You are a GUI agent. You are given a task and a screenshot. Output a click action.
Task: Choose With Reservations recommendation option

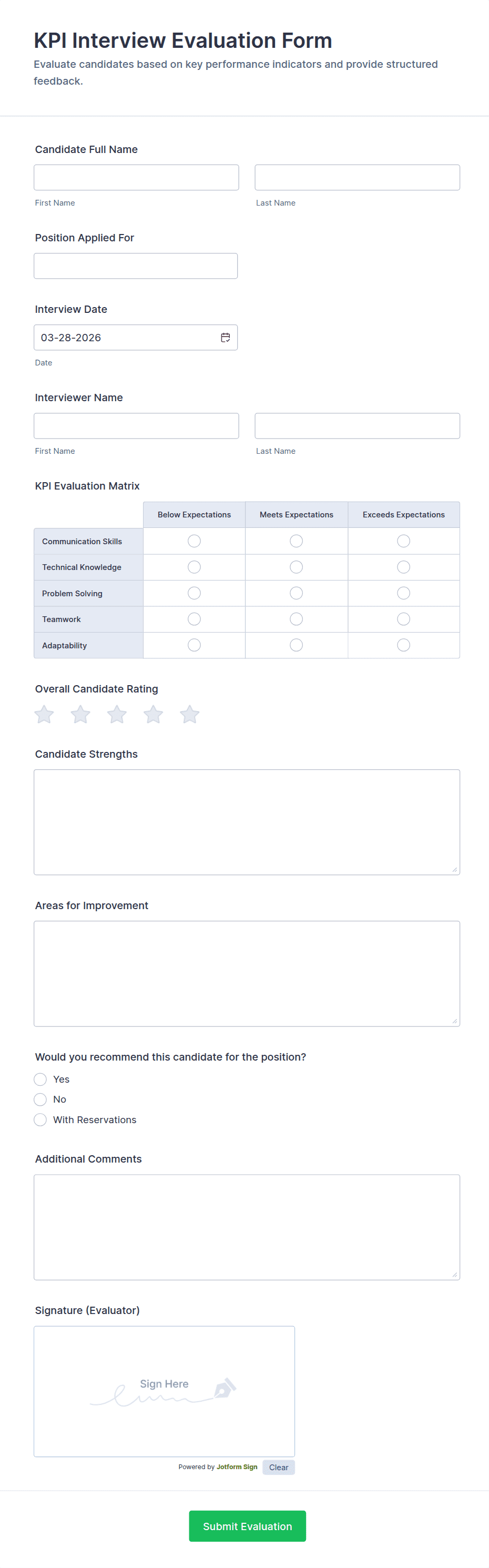40,1119
